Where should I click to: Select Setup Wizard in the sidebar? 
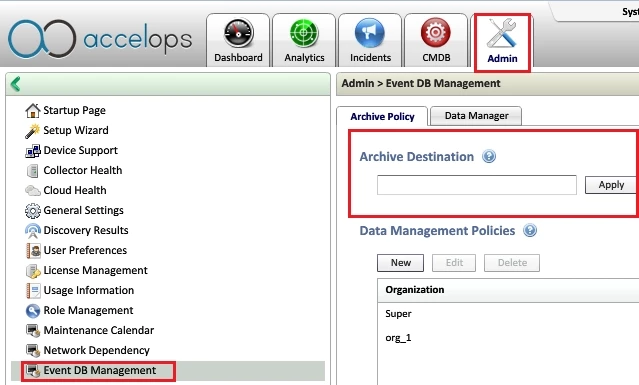76,130
